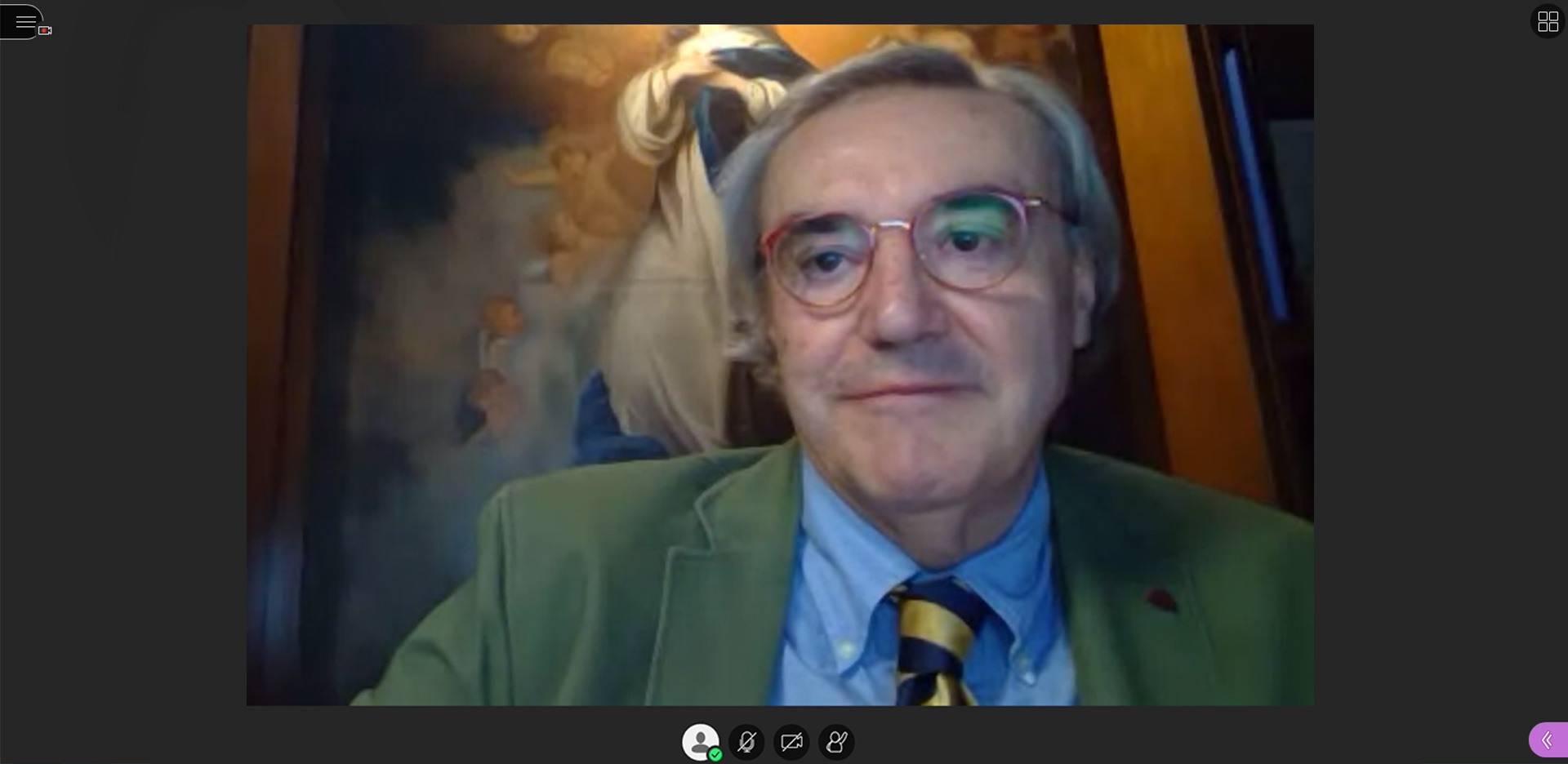Share audio with the microphone button
1568x764 pixels.
pos(746,742)
